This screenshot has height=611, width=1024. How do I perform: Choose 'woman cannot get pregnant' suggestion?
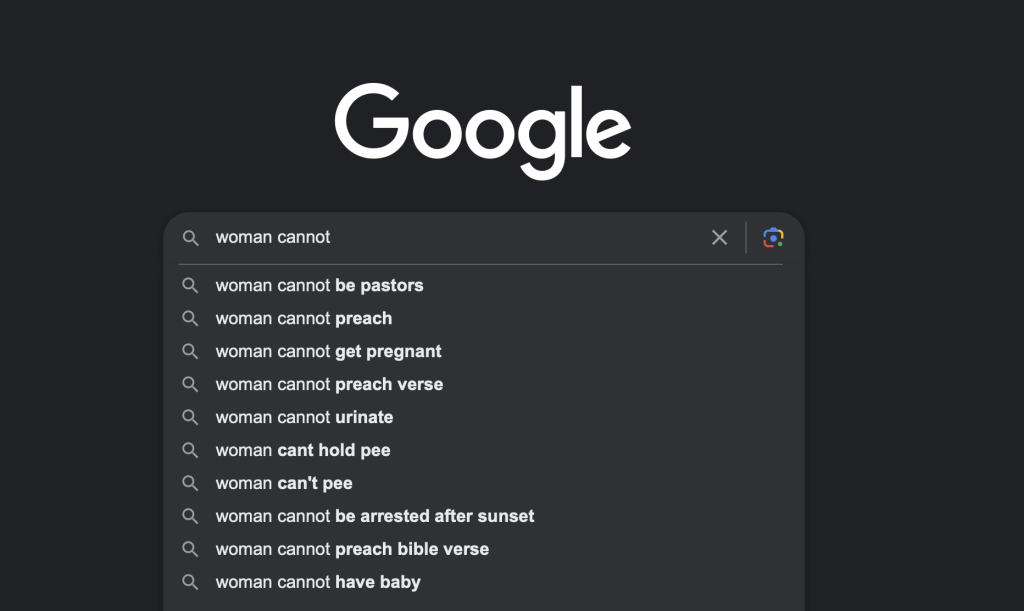483,351
